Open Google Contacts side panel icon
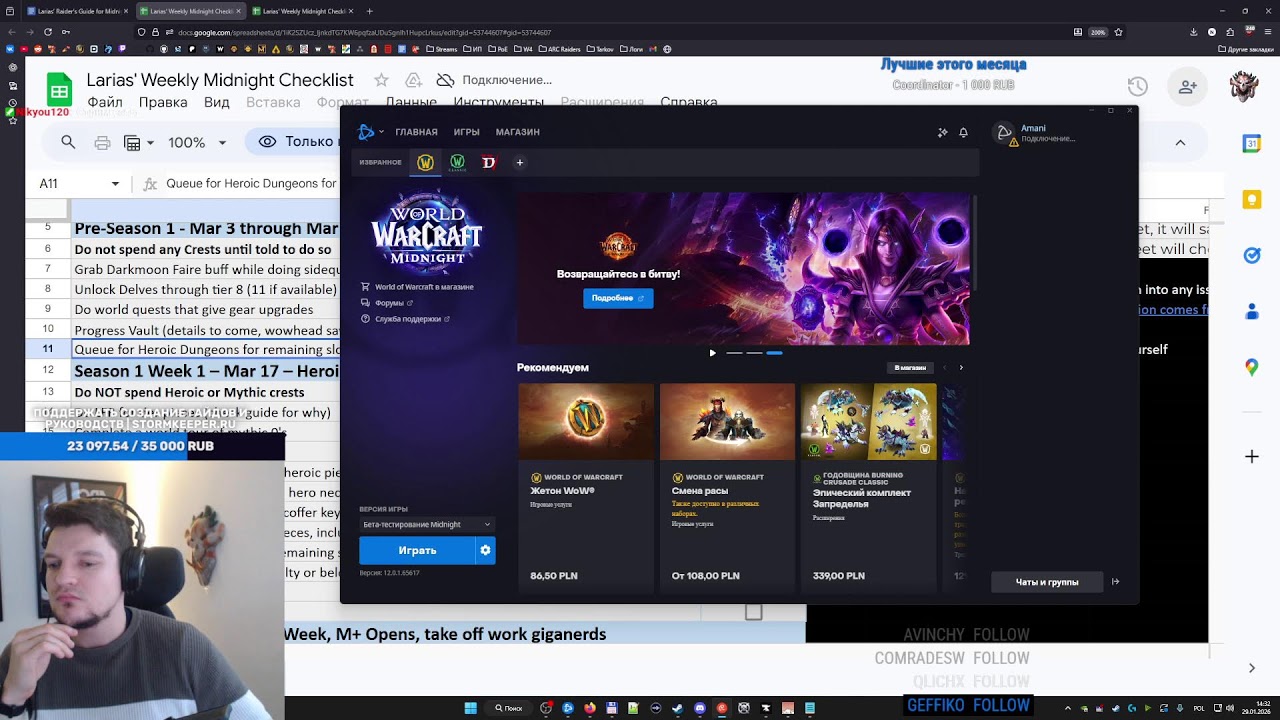1280x720 pixels. click(1251, 312)
